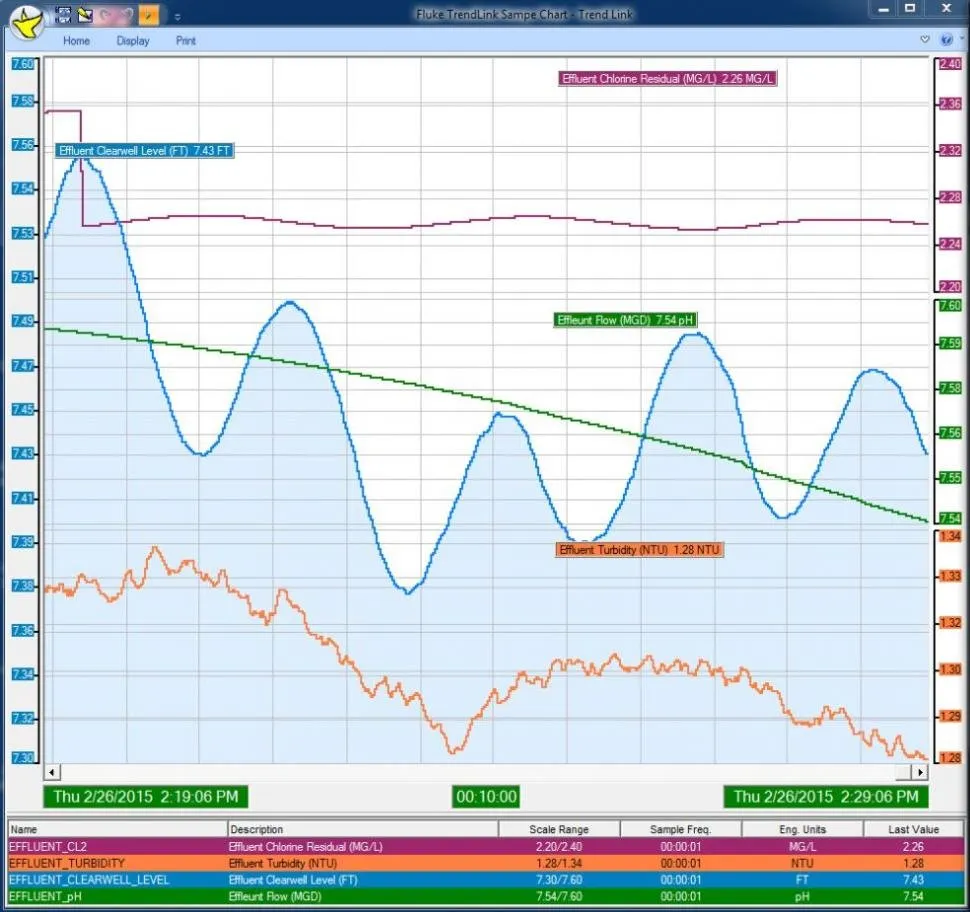Expand the quick access toolbar customize dropdown
The height and width of the screenshot is (912, 970).
pyautogui.click(x=177, y=16)
